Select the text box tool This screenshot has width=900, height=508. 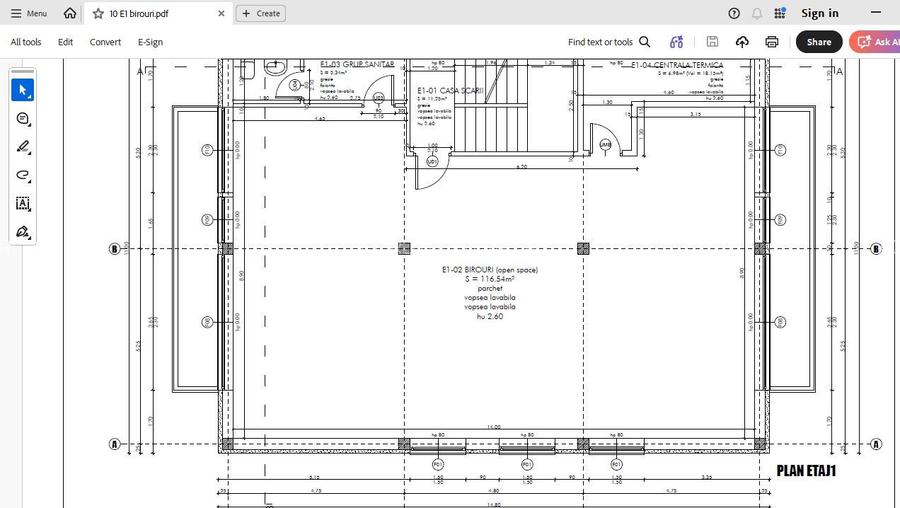(x=22, y=203)
